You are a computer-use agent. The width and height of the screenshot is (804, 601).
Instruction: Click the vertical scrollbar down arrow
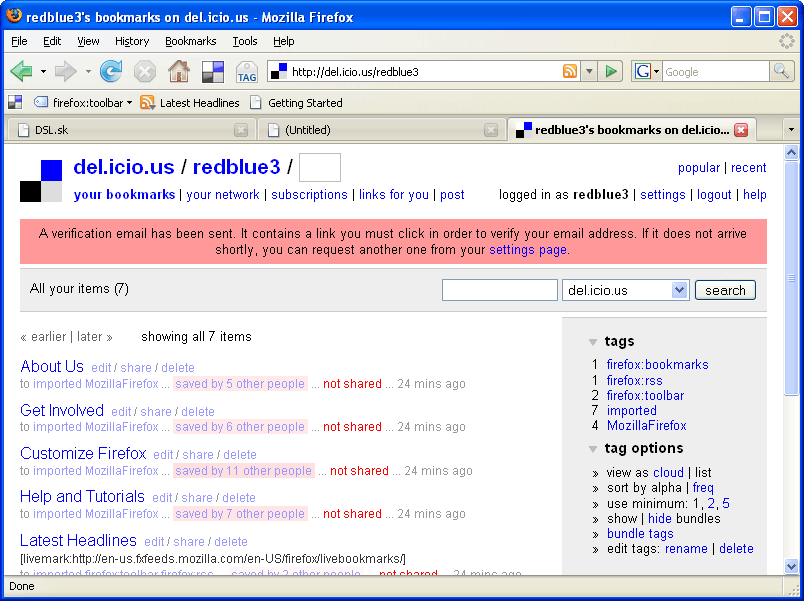coord(791,566)
